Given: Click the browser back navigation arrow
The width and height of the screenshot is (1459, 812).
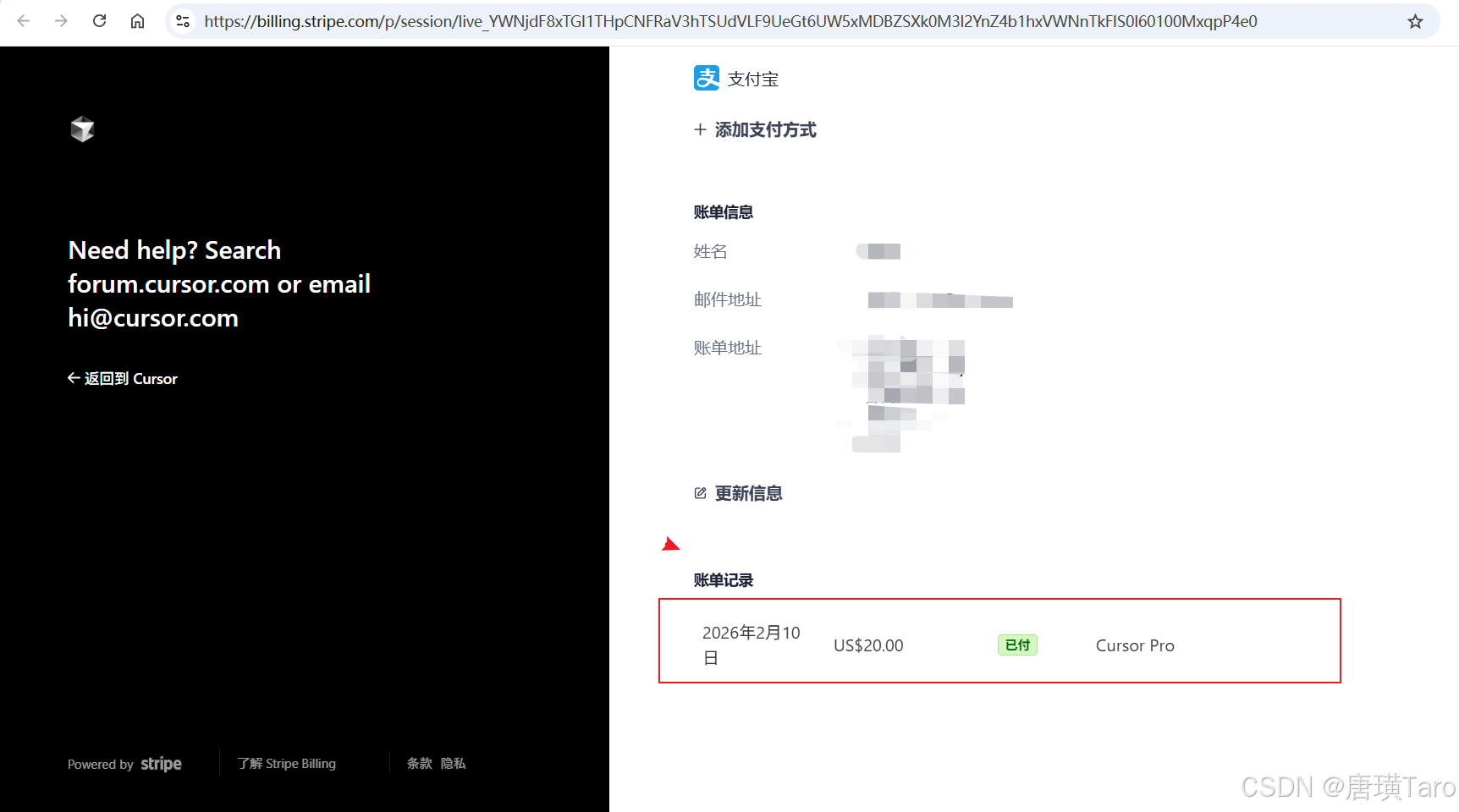Looking at the screenshot, I should click(x=23, y=21).
